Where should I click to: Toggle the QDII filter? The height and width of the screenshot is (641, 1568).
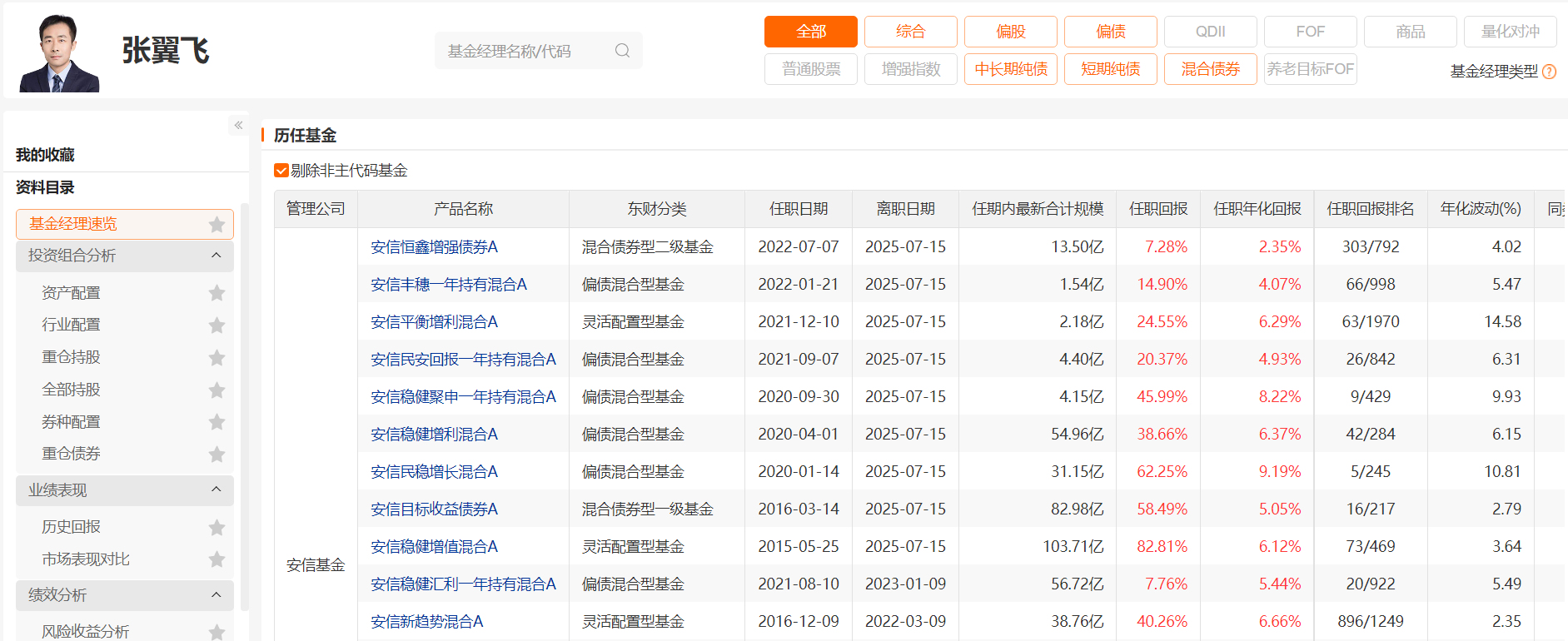pyautogui.click(x=1211, y=32)
